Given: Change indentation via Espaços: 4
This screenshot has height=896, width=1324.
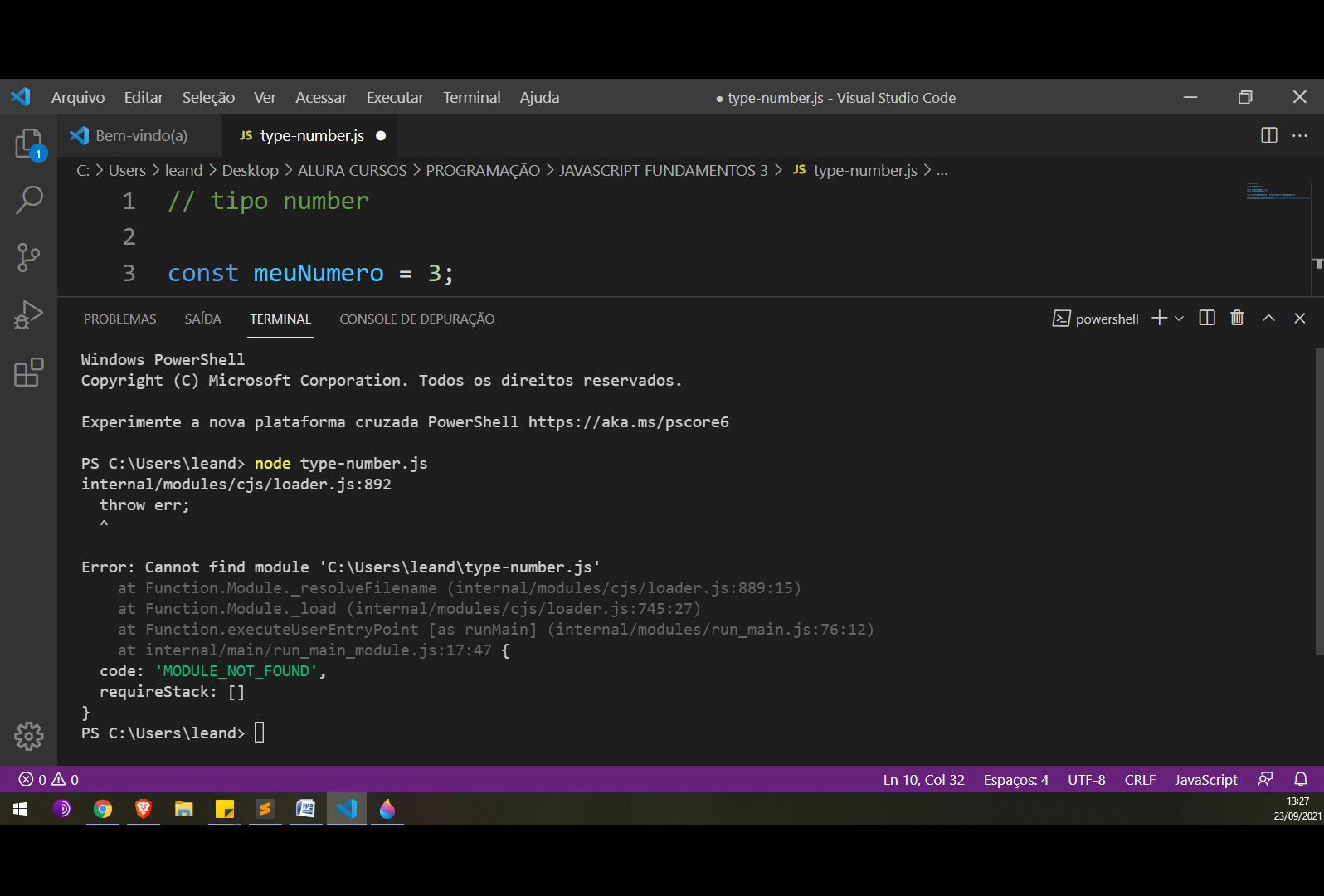Looking at the screenshot, I should click(x=1015, y=780).
